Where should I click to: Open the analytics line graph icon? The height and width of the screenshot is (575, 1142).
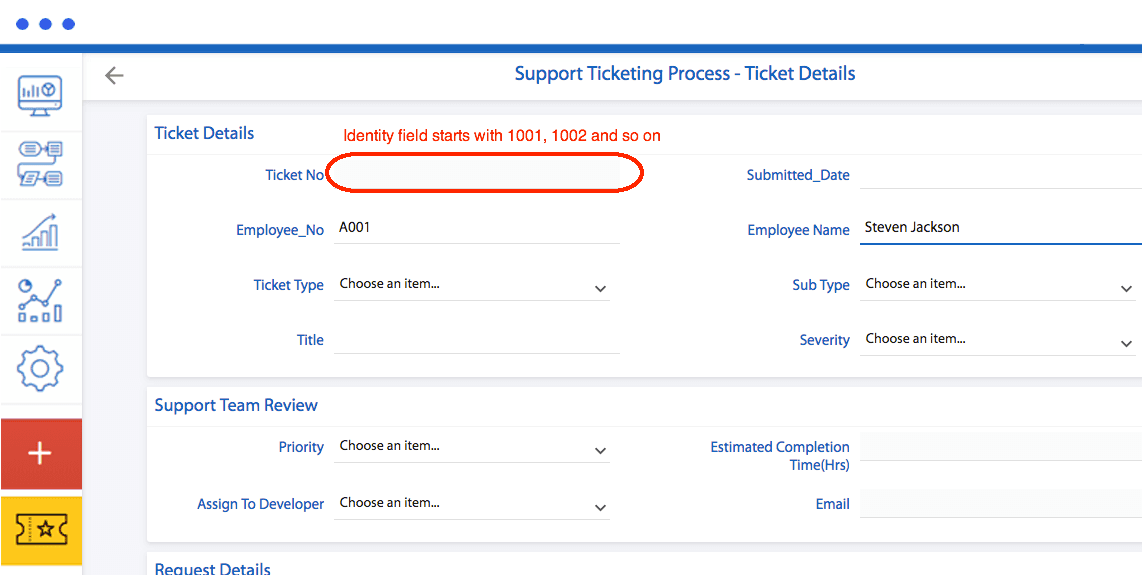click(40, 300)
